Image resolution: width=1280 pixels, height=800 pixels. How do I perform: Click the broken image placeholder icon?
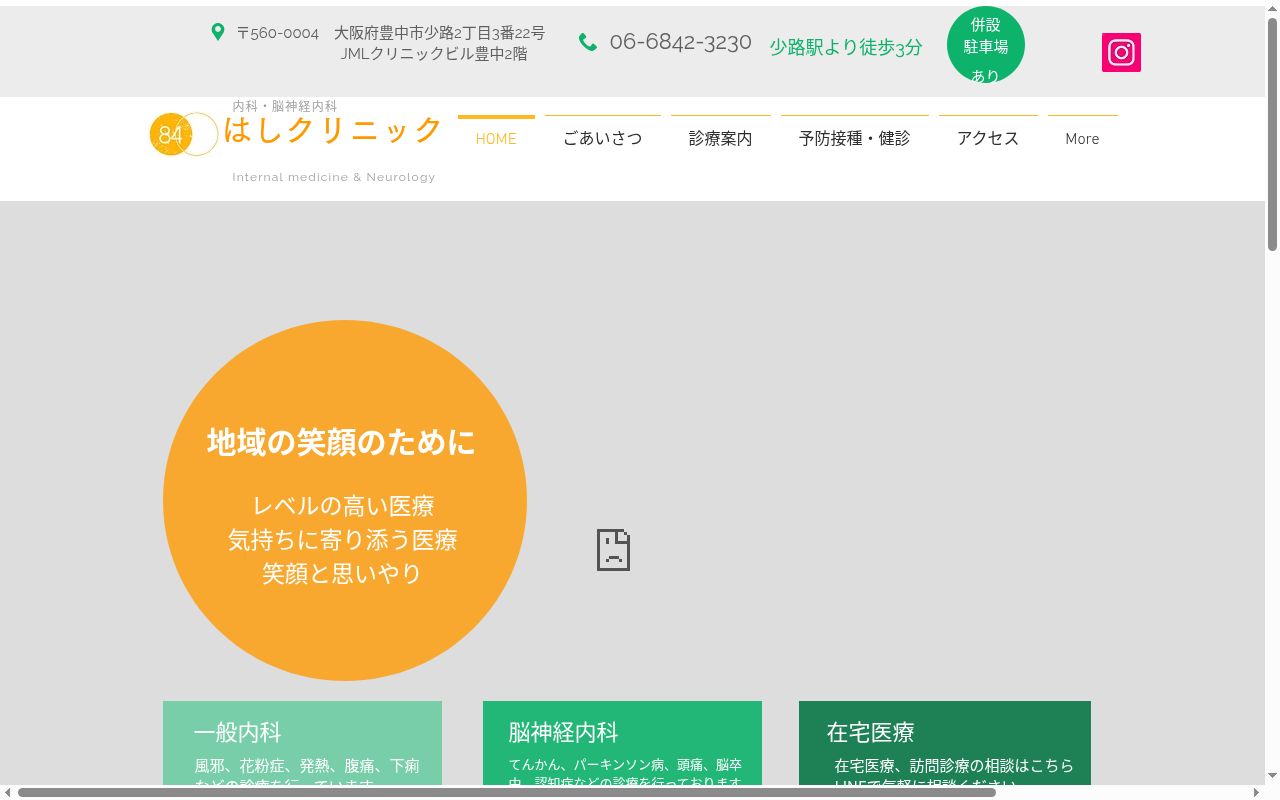click(x=613, y=550)
